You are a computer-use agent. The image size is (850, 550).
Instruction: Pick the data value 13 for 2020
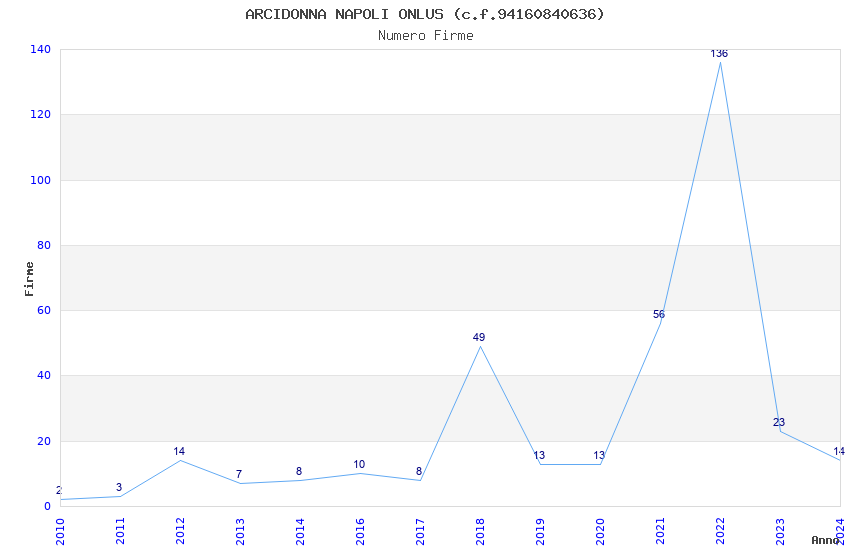[598, 455]
